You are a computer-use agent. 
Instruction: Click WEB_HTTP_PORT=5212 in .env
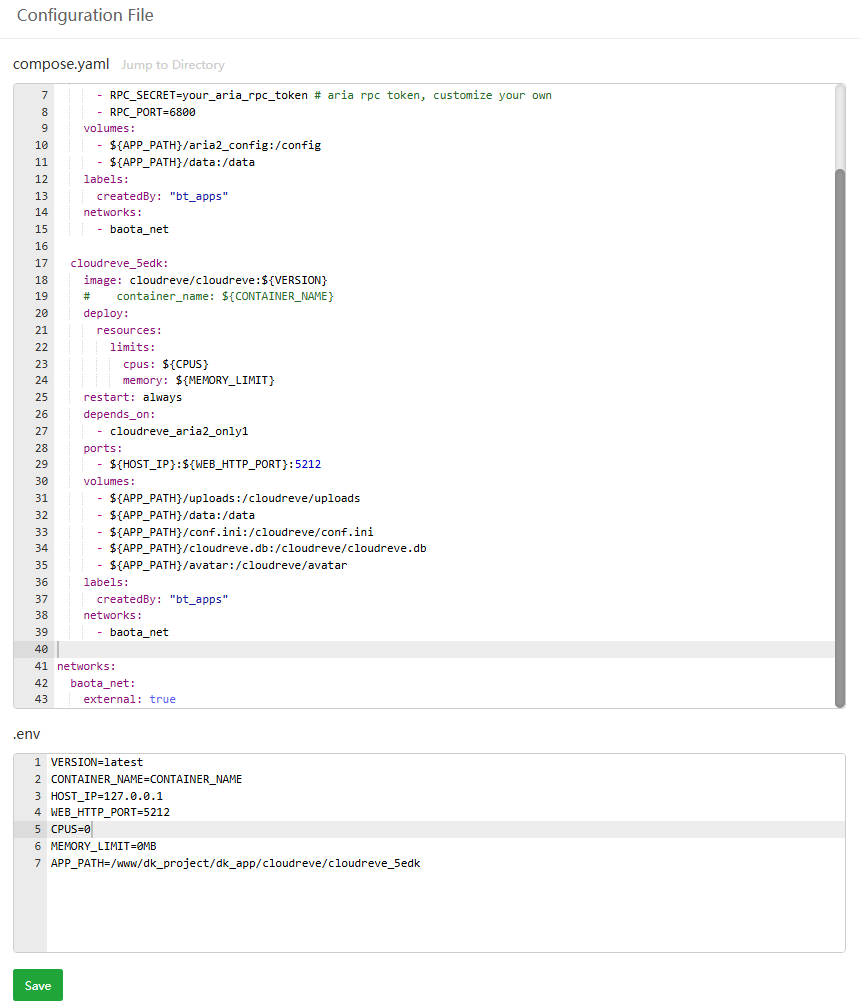[x=111, y=813]
